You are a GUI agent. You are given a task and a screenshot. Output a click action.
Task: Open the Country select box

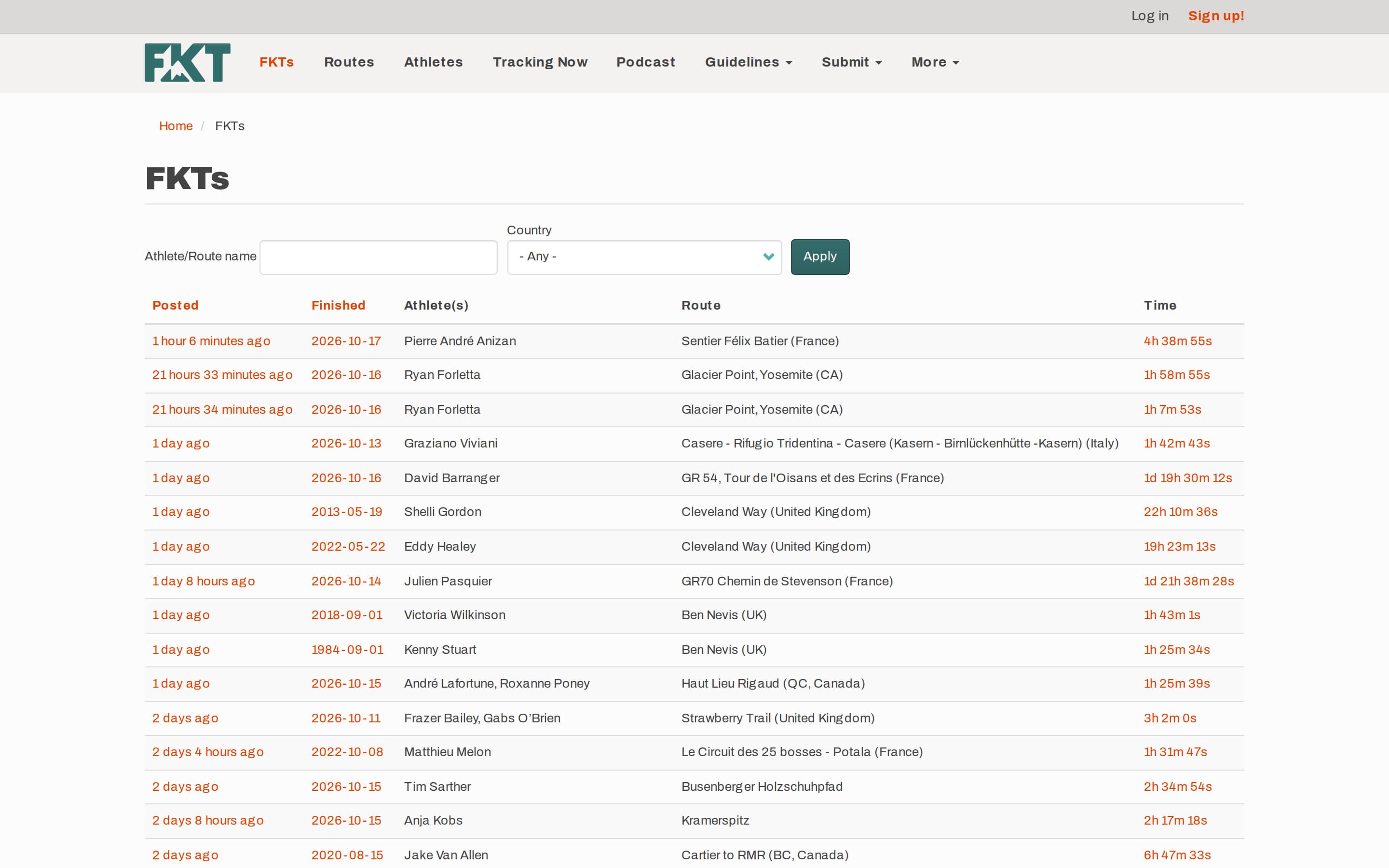(644, 257)
